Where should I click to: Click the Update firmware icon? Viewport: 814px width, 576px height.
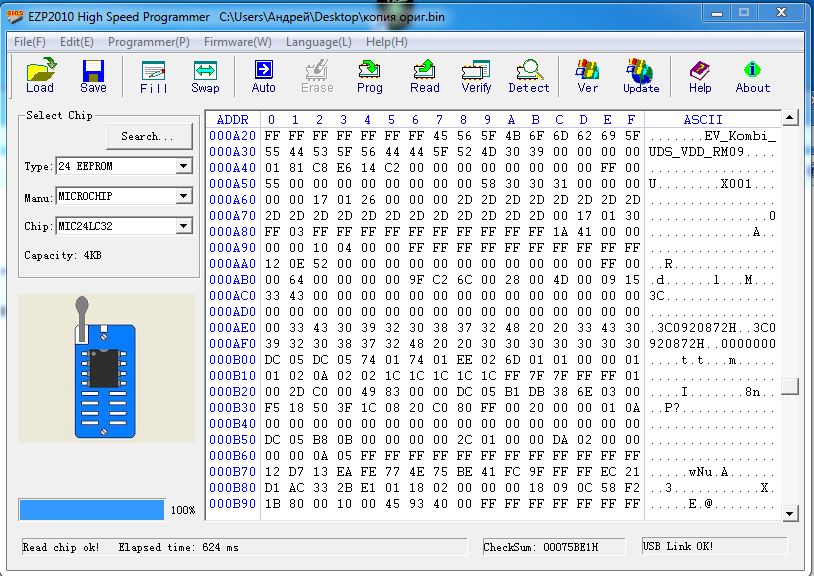click(x=640, y=75)
